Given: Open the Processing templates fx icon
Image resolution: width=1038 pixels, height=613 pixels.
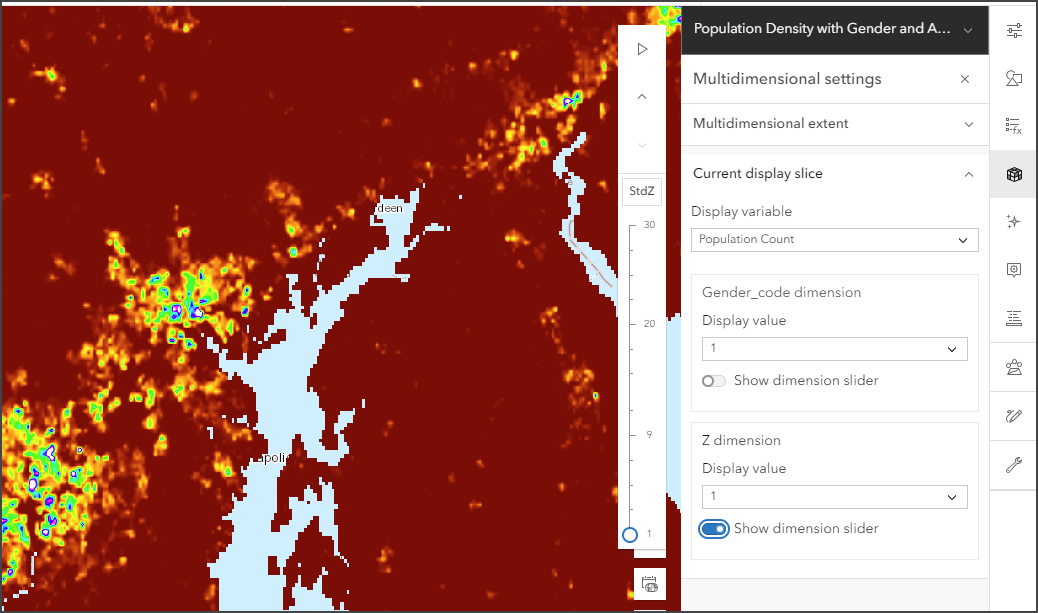Looking at the screenshot, I should pos(1014,126).
